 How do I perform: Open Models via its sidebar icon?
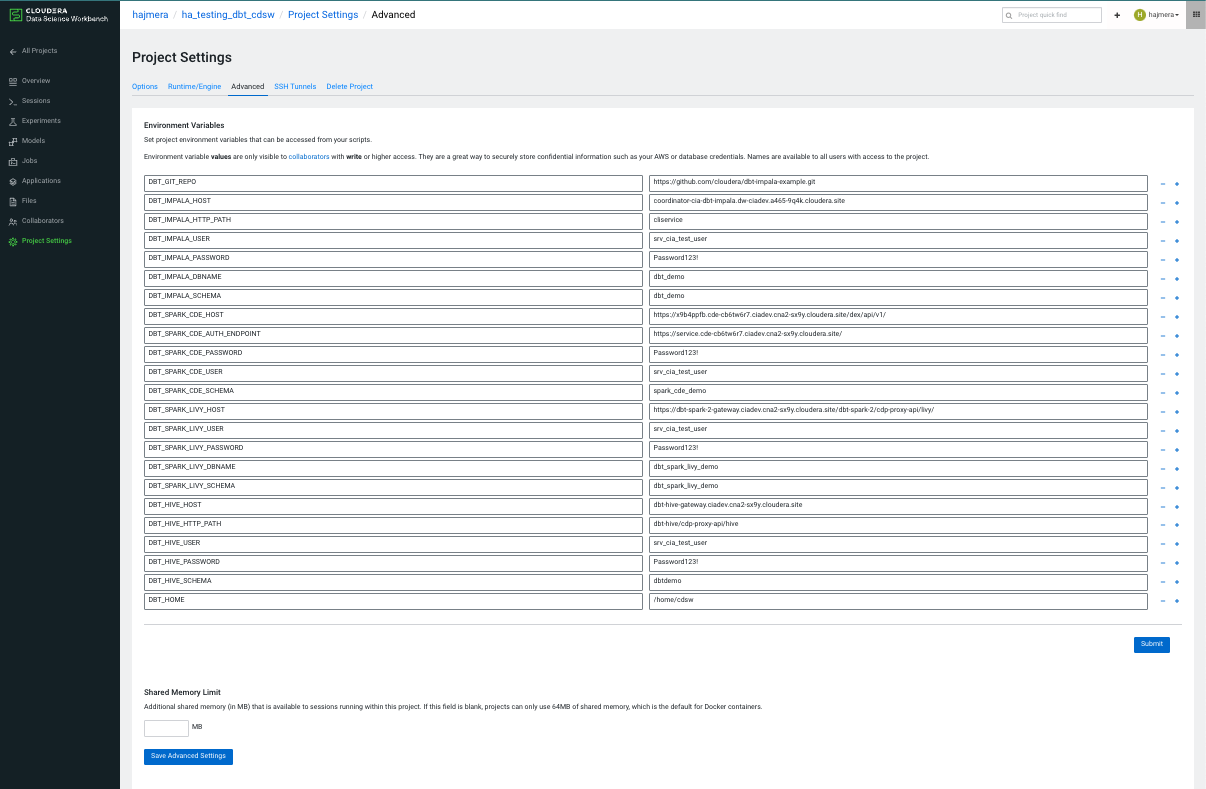(x=13, y=141)
